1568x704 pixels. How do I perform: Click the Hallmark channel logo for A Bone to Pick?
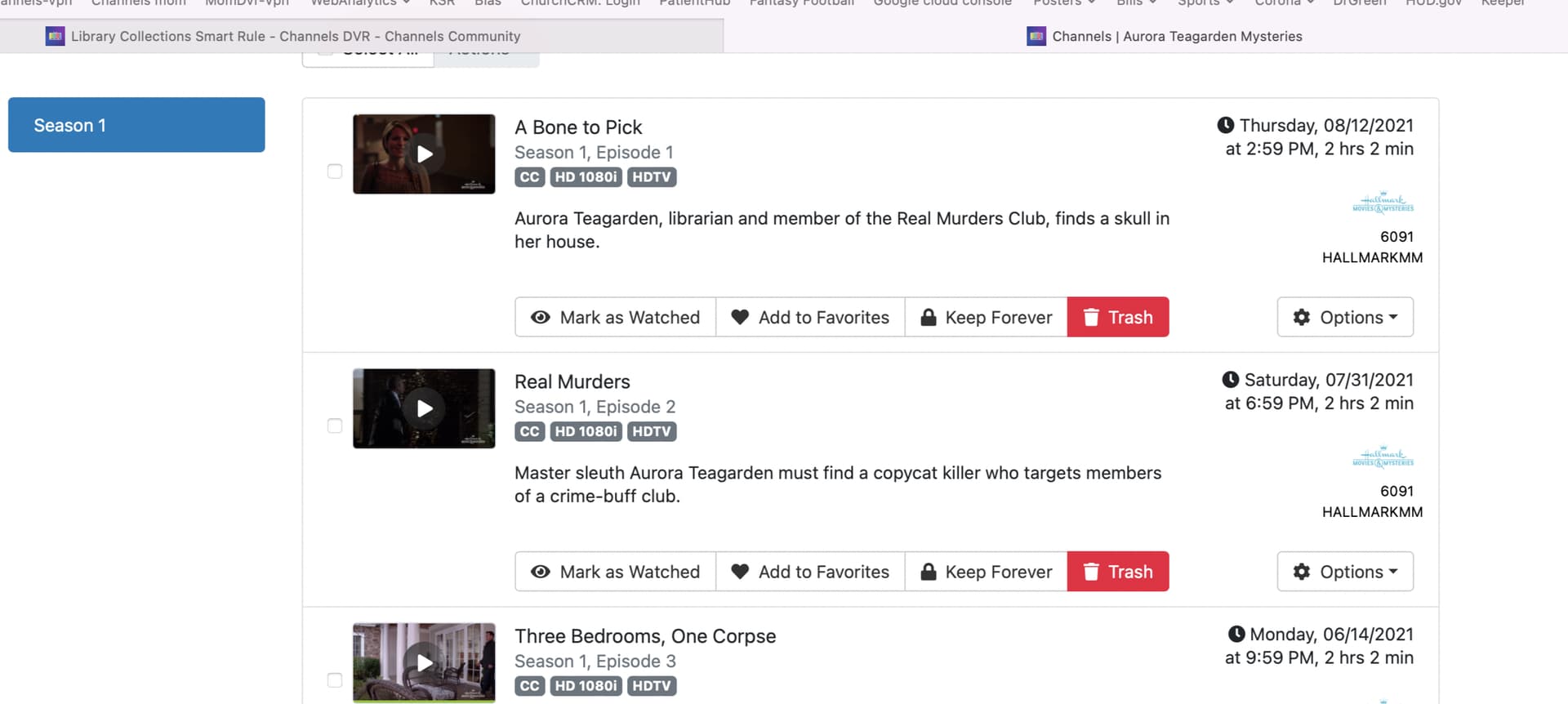[x=1383, y=203]
